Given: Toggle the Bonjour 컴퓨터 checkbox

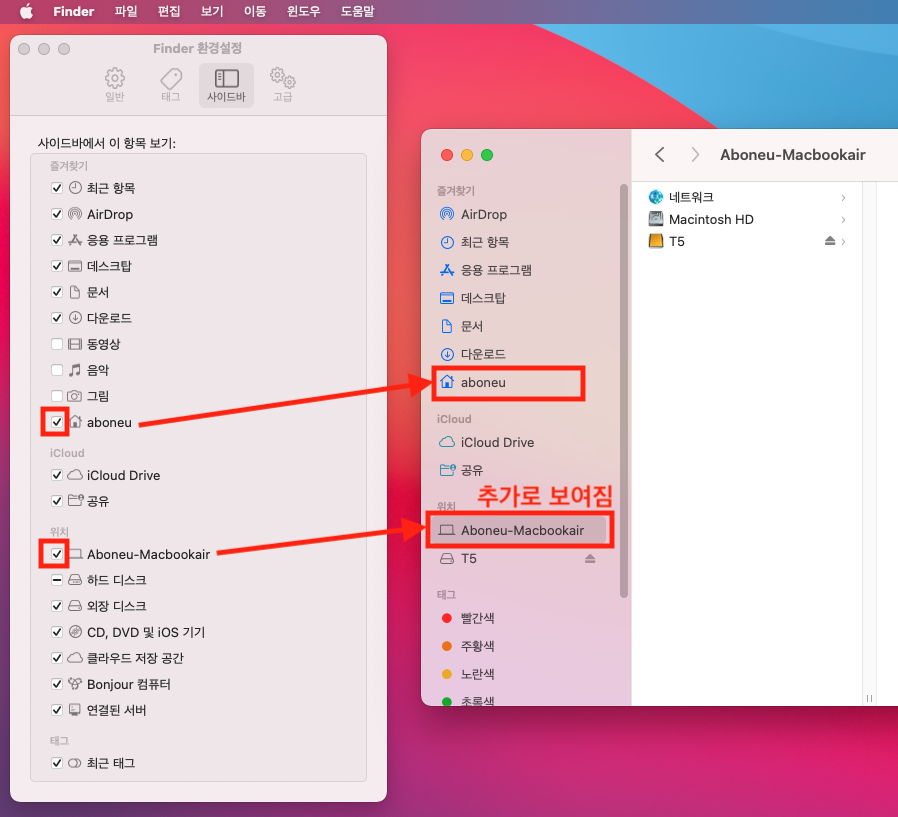Looking at the screenshot, I should tap(57, 684).
